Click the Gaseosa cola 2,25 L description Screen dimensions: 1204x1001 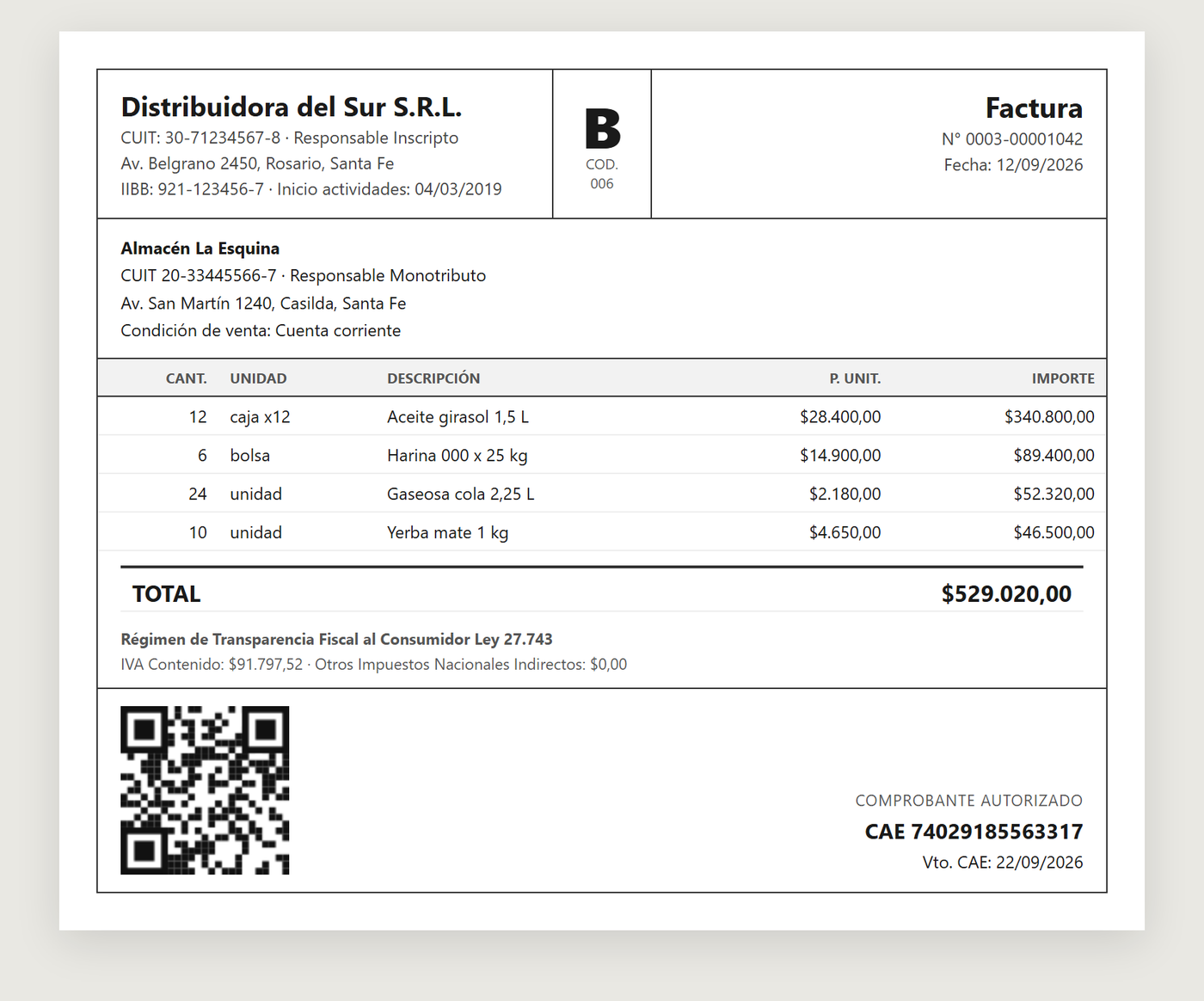click(461, 494)
